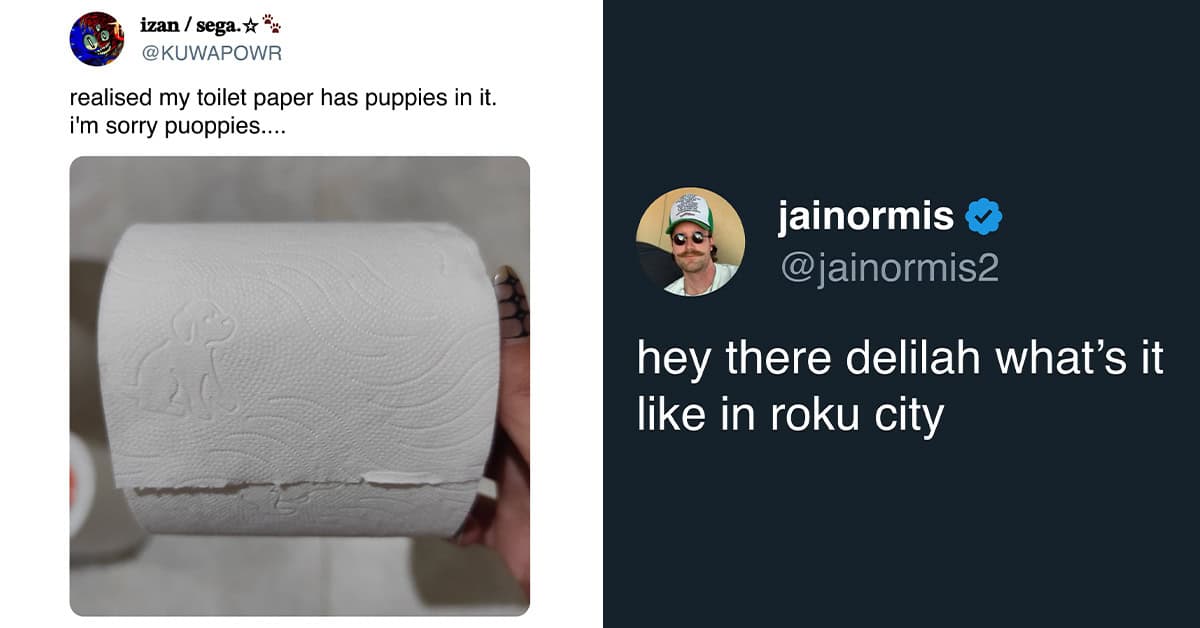Click the line 'i'm sorry puoppies....'
Screen dimensions: 1200x628
tap(163, 128)
